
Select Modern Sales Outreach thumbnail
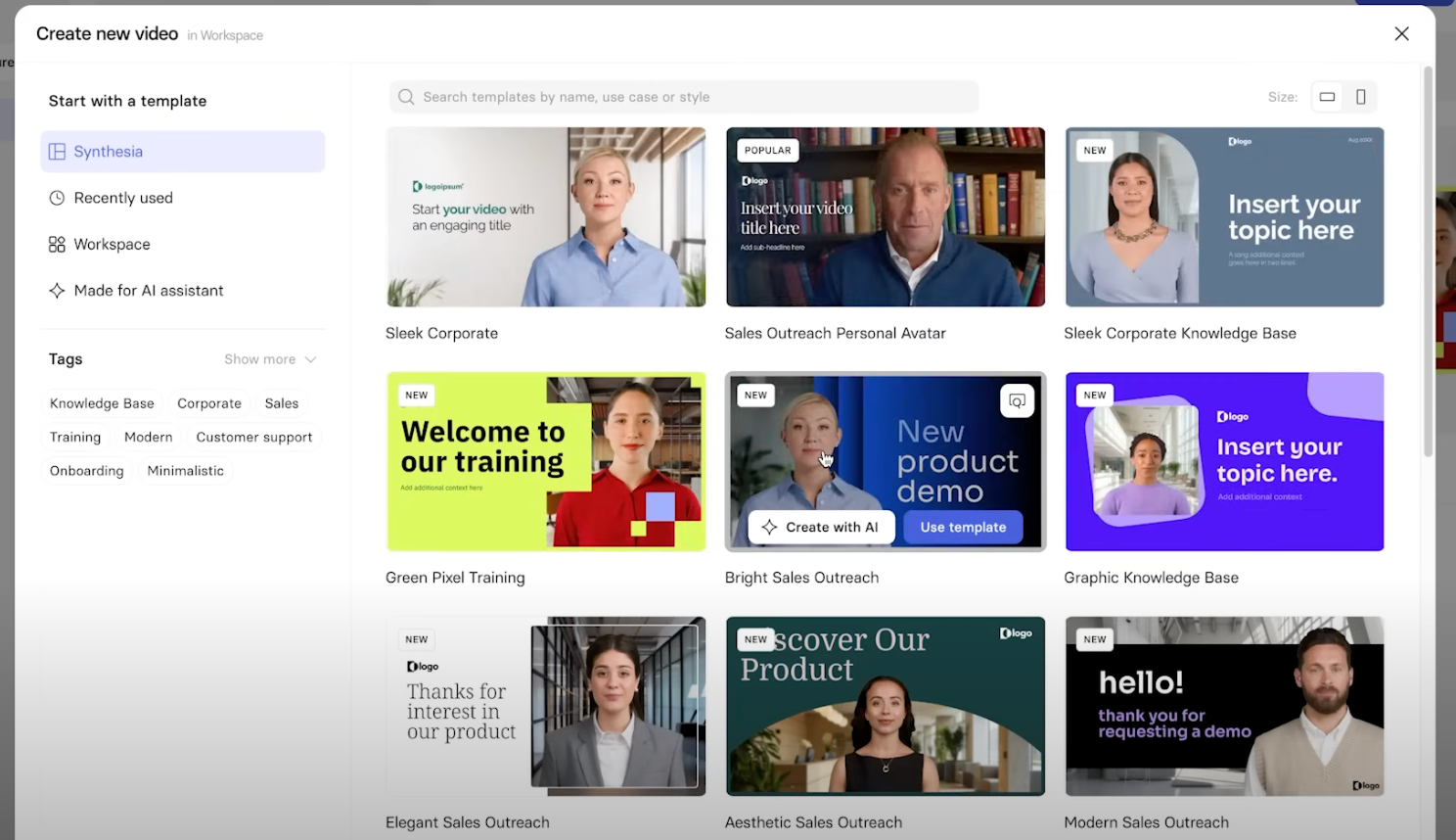pos(1224,706)
